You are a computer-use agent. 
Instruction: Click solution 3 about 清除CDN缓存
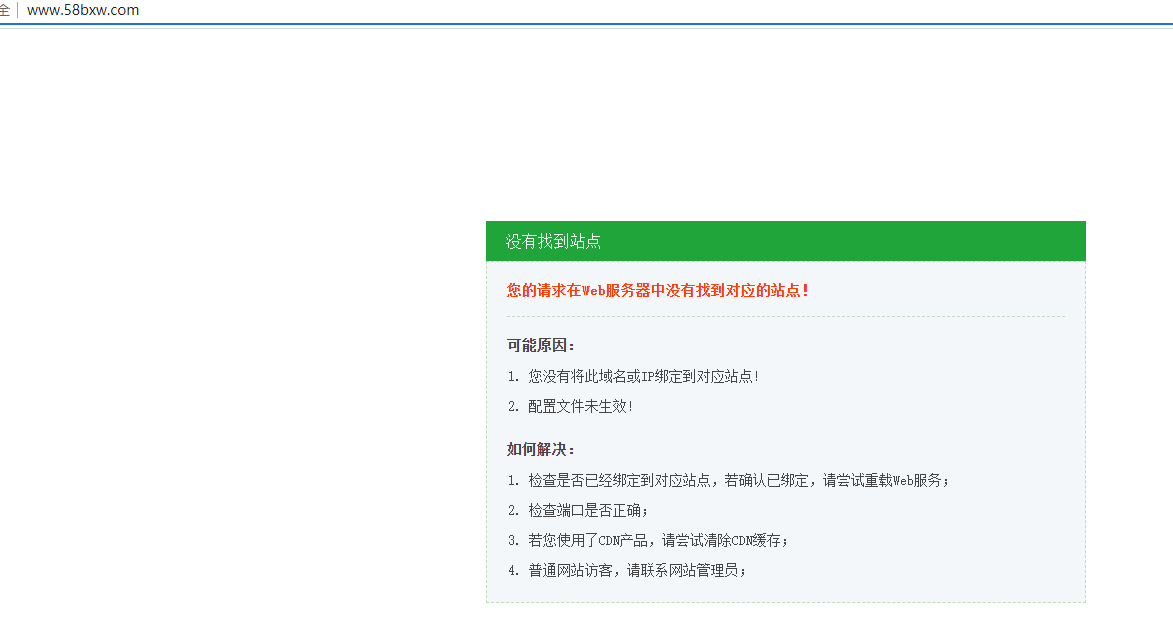coord(658,540)
